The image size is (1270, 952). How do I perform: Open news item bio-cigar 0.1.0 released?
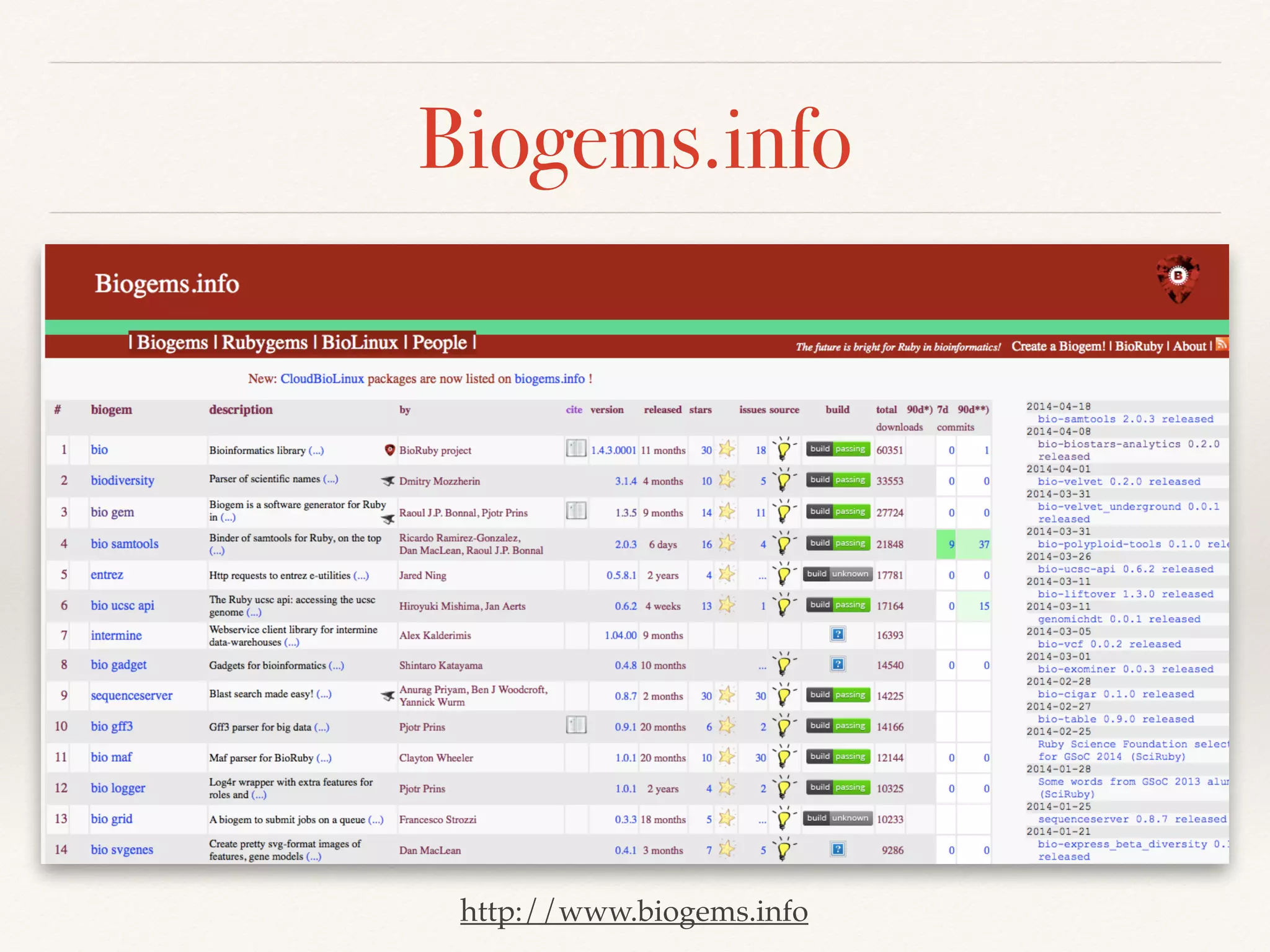[x=1116, y=694]
